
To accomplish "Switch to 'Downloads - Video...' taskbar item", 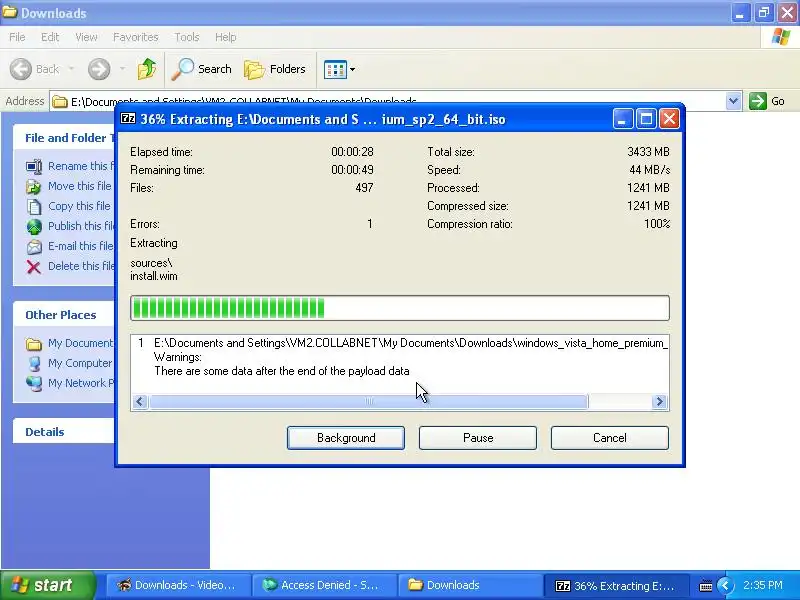I will pos(178,585).
